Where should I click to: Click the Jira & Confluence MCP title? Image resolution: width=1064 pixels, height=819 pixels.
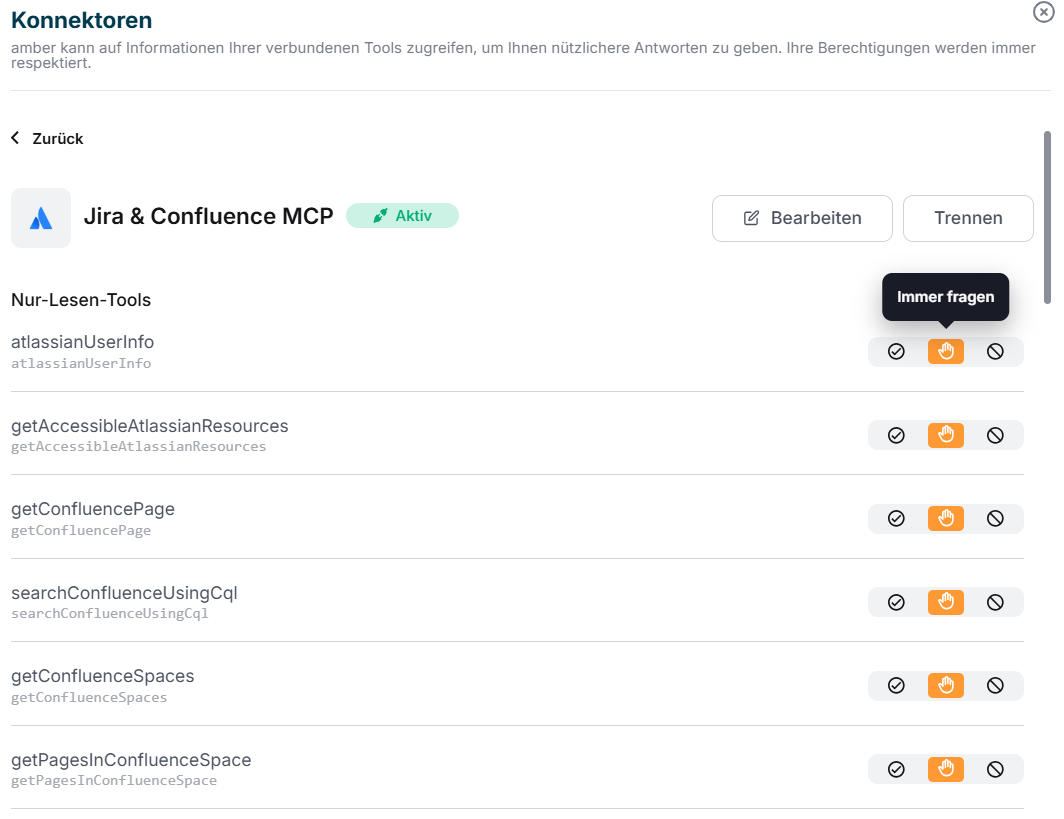(208, 216)
